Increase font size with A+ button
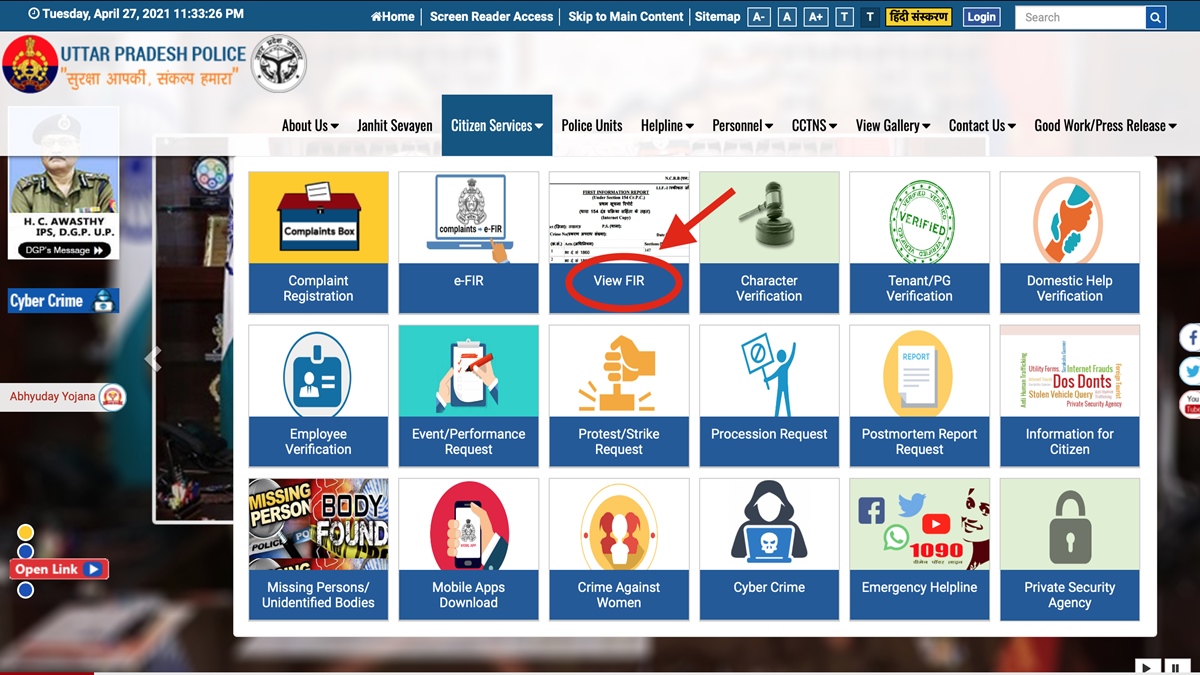 816,17
